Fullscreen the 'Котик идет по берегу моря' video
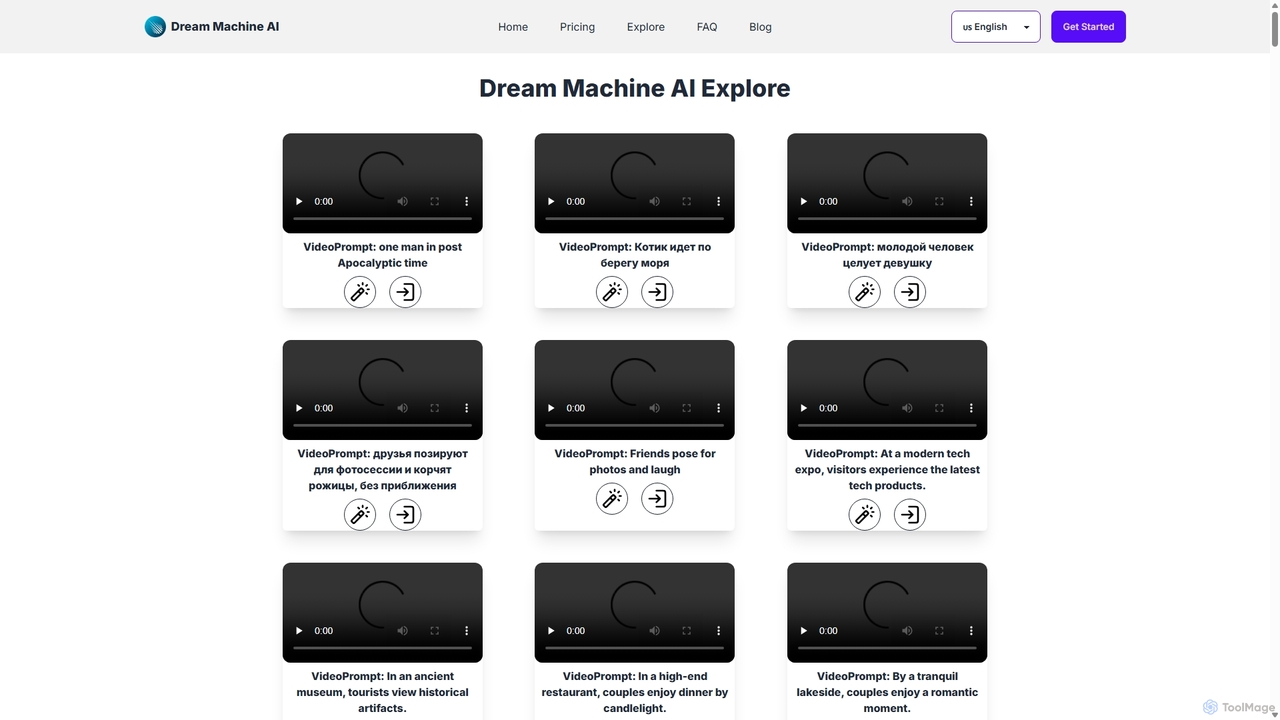Image resolution: width=1280 pixels, height=720 pixels. [686, 201]
